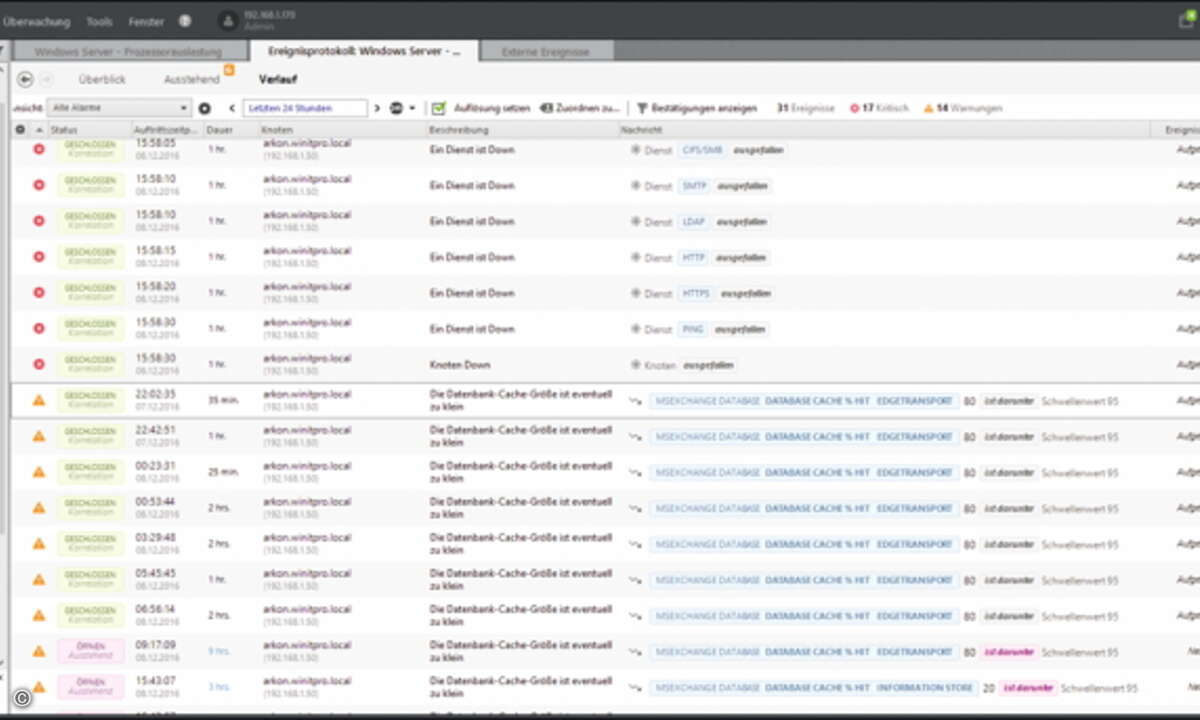The image size is (1200, 720).
Task: Click the critical icon of the CIFS/SMB row
Action: [39, 149]
